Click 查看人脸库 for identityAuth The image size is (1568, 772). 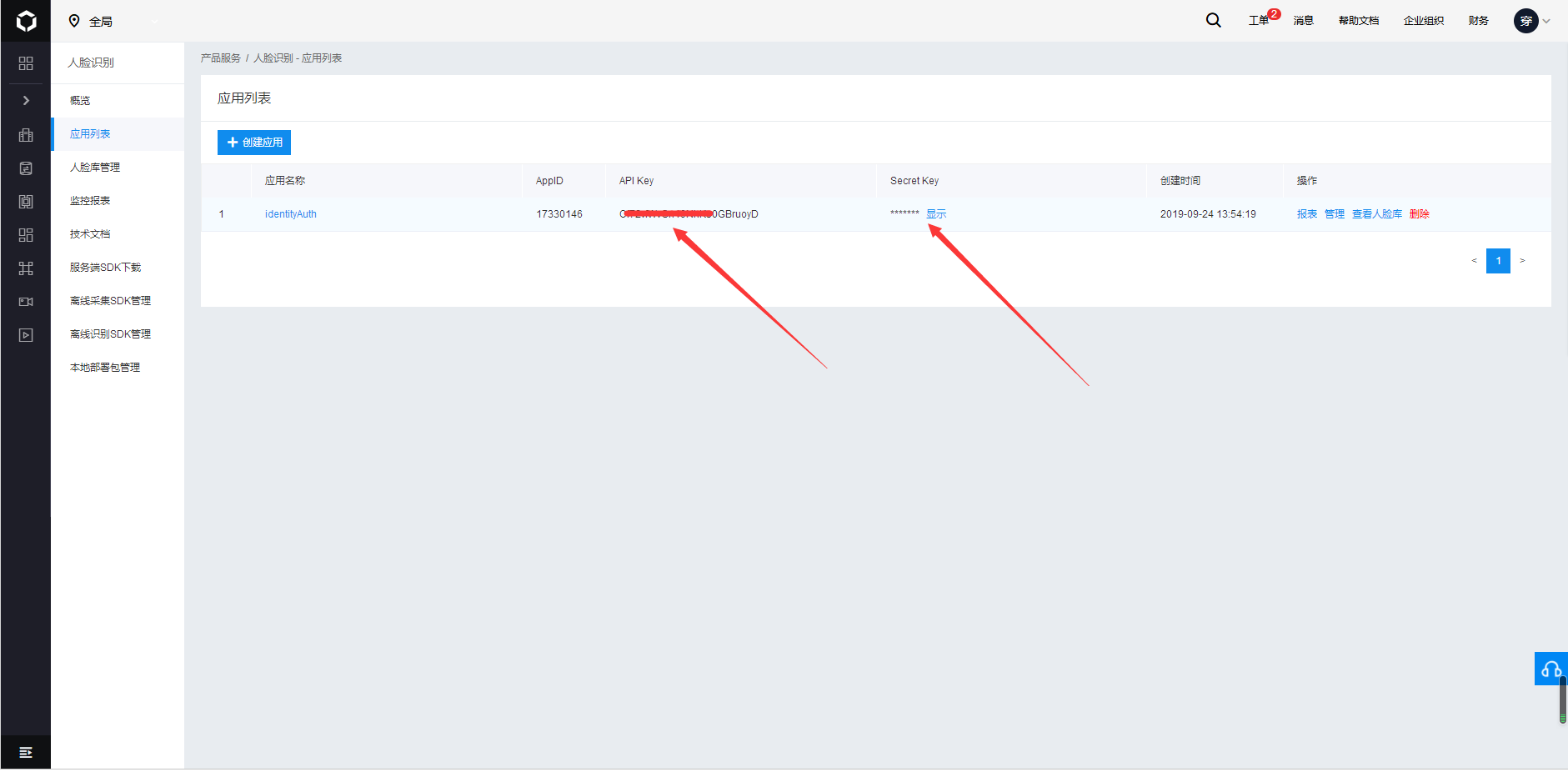(1377, 214)
